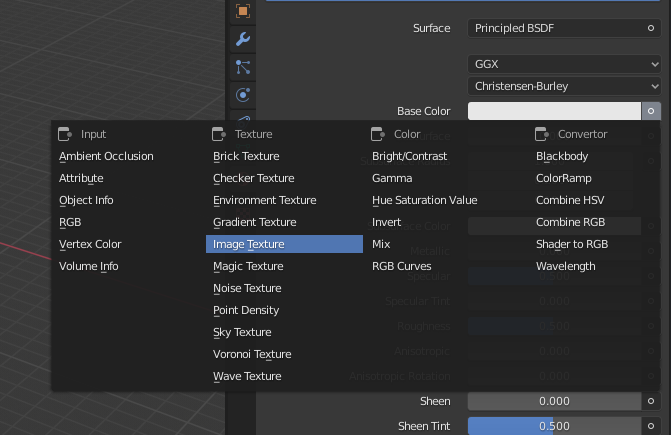
Task: Click the Sheen Tint slider
Action: (554, 426)
